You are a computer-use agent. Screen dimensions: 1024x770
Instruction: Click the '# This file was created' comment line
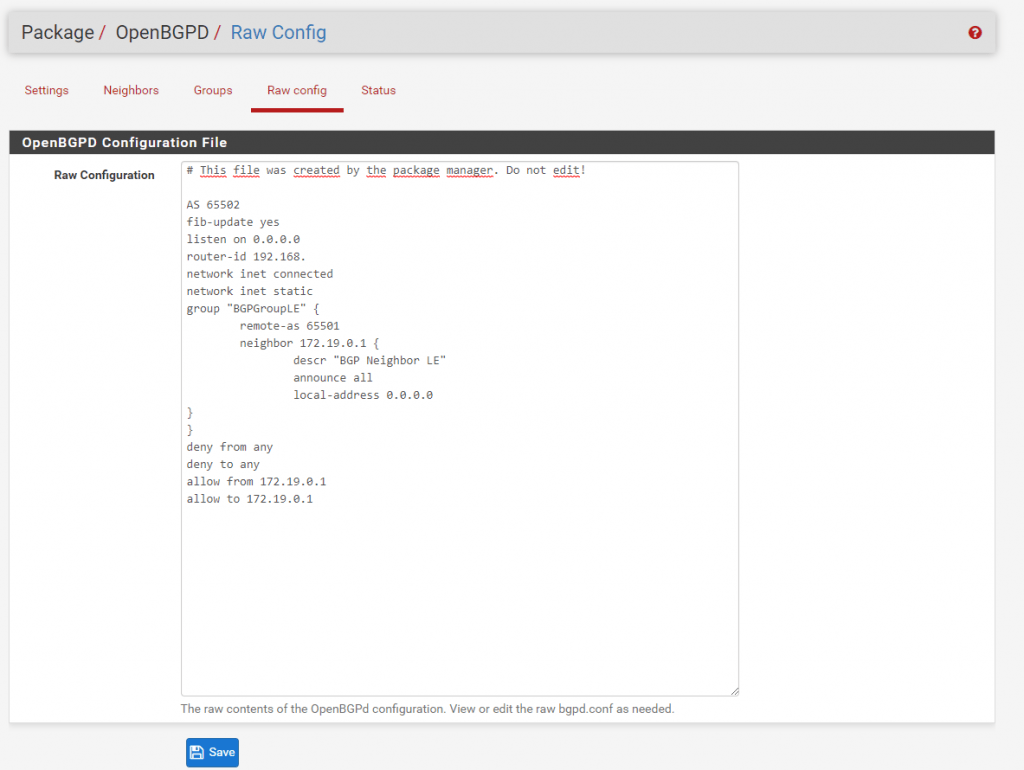tap(386, 170)
